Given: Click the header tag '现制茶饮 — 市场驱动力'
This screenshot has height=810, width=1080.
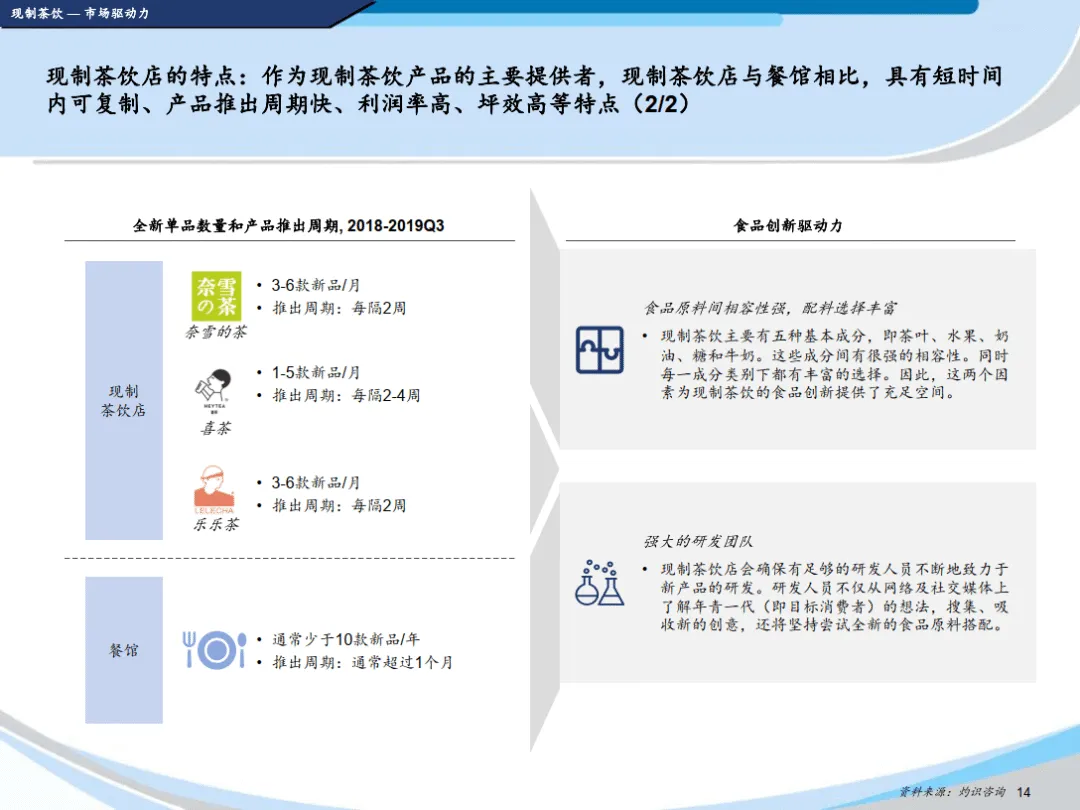Looking at the screenshot, I should [x=81, y=13].
